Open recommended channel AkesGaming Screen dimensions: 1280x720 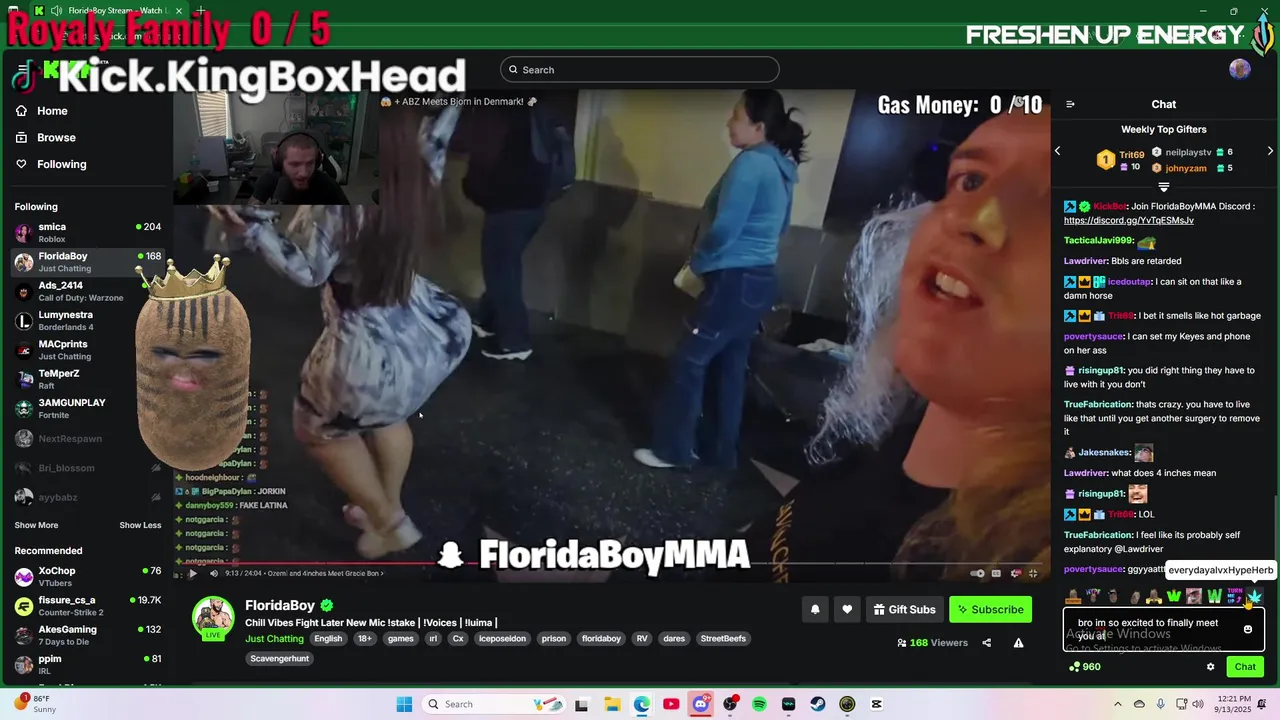click(x=87, y=635)
